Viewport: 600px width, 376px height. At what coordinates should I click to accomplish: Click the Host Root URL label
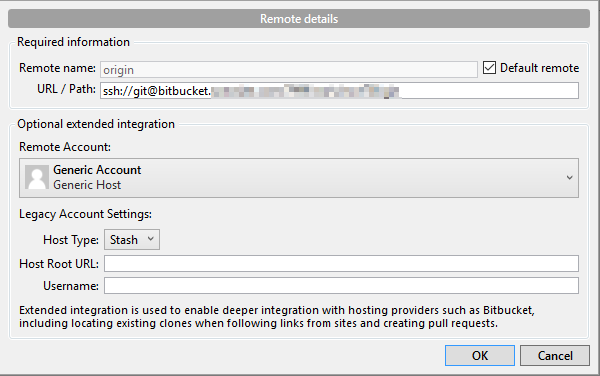coord(59,264)
